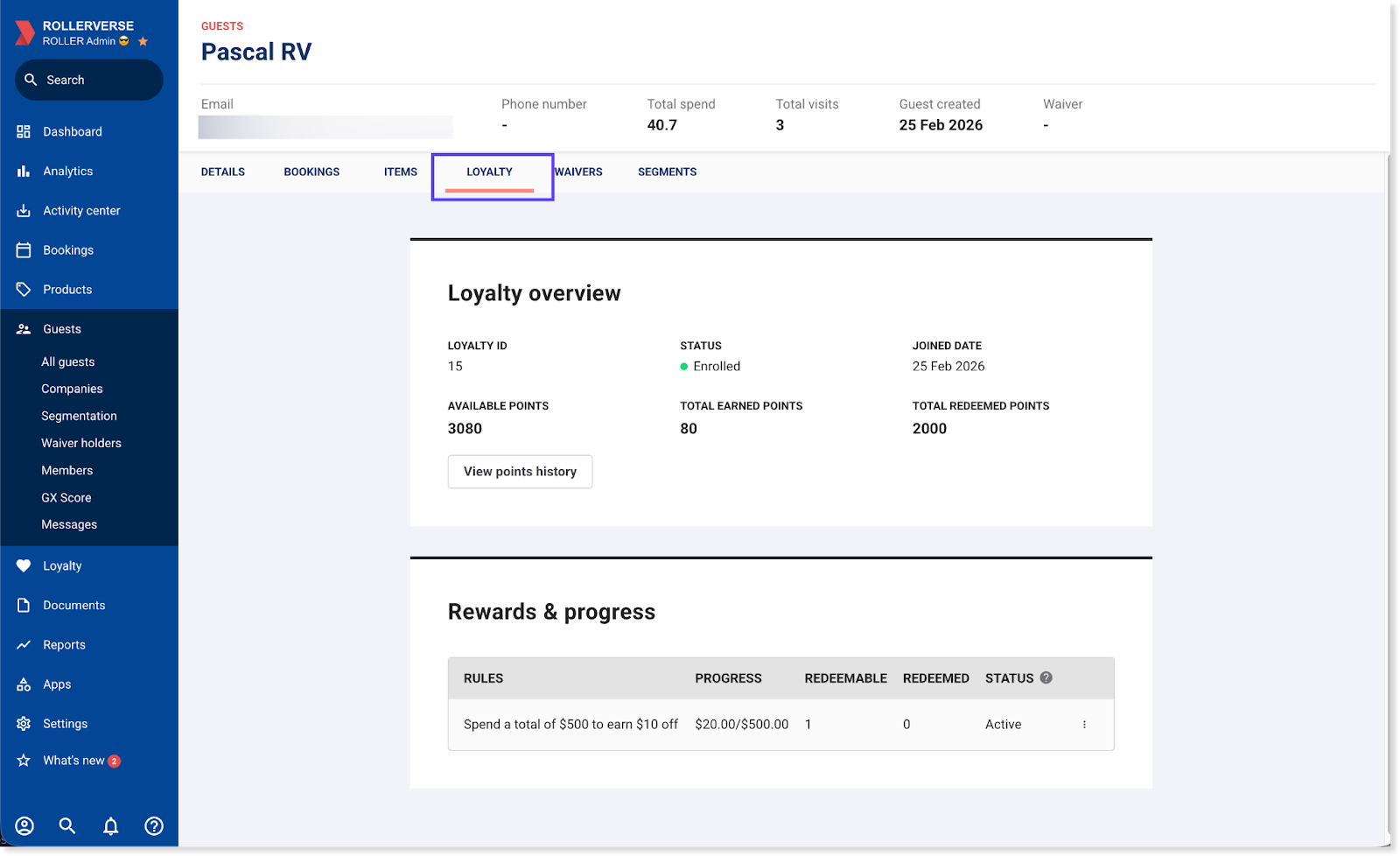Switch to the Segments tab

667,172
